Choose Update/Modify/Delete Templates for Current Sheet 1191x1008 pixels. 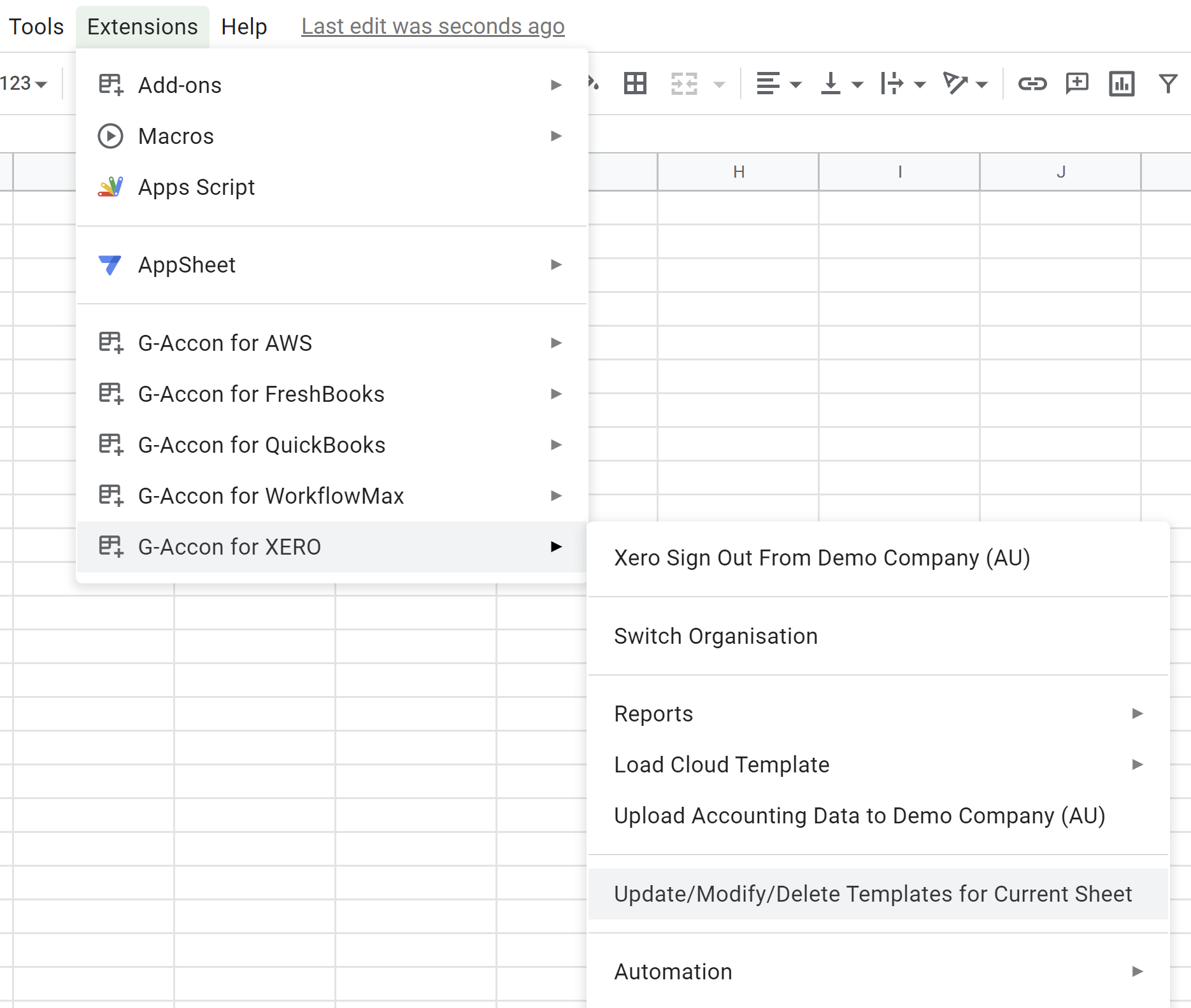[x=873, y=894]
